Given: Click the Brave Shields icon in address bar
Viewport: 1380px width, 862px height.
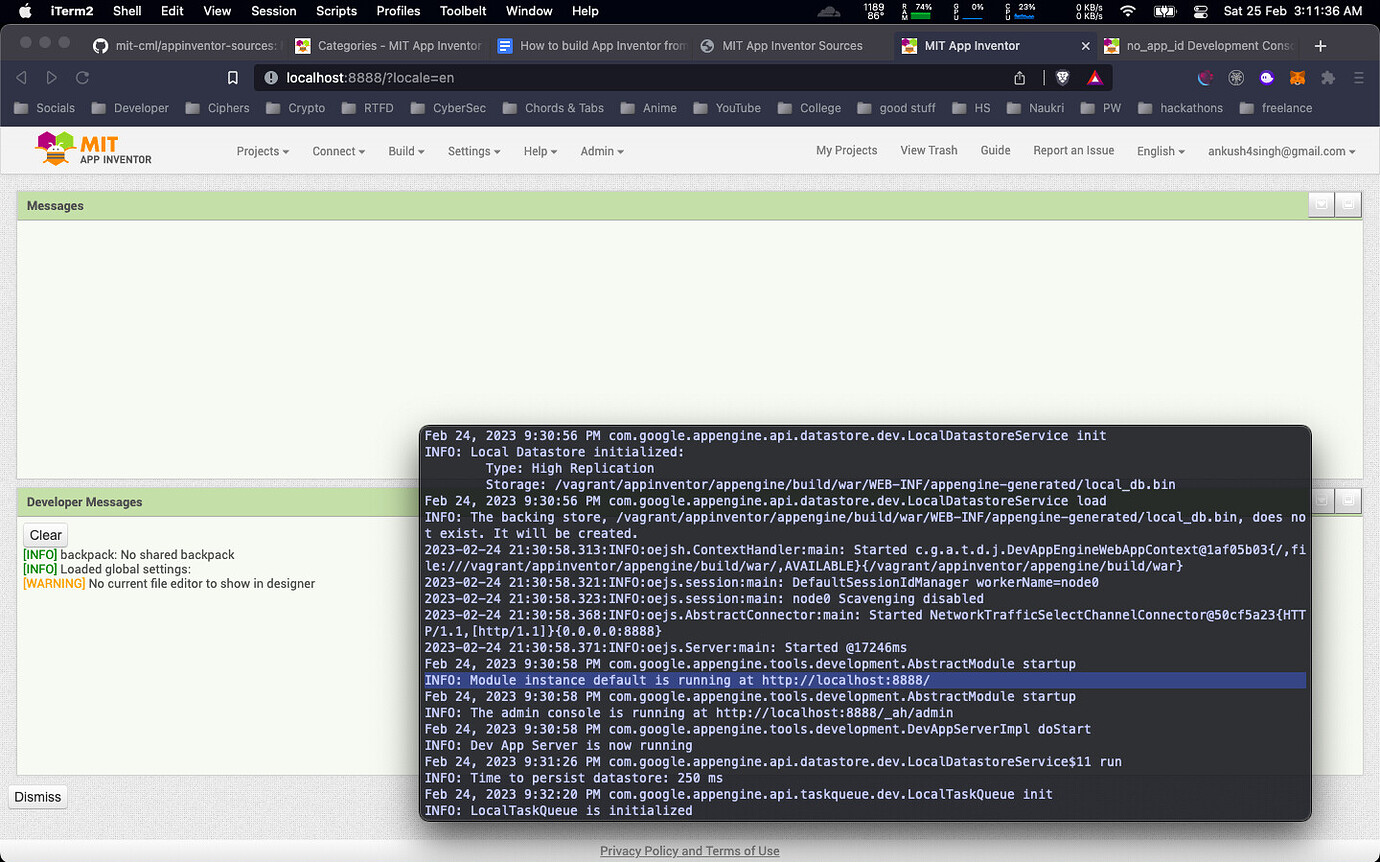Looking at the screenshot, I should (x=1062, y=77).
